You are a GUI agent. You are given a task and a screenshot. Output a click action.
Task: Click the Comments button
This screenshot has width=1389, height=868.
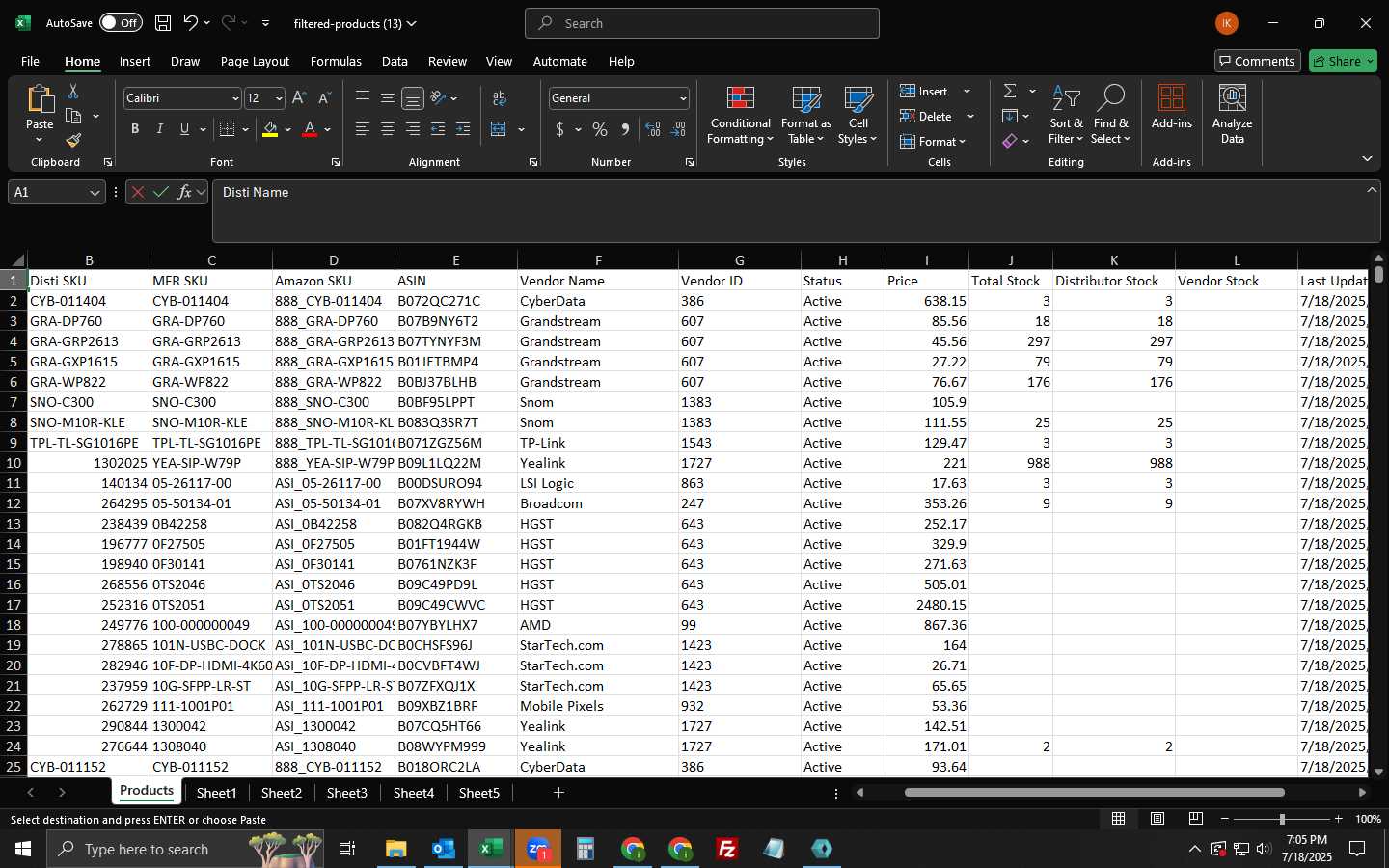click(1257, 61)
